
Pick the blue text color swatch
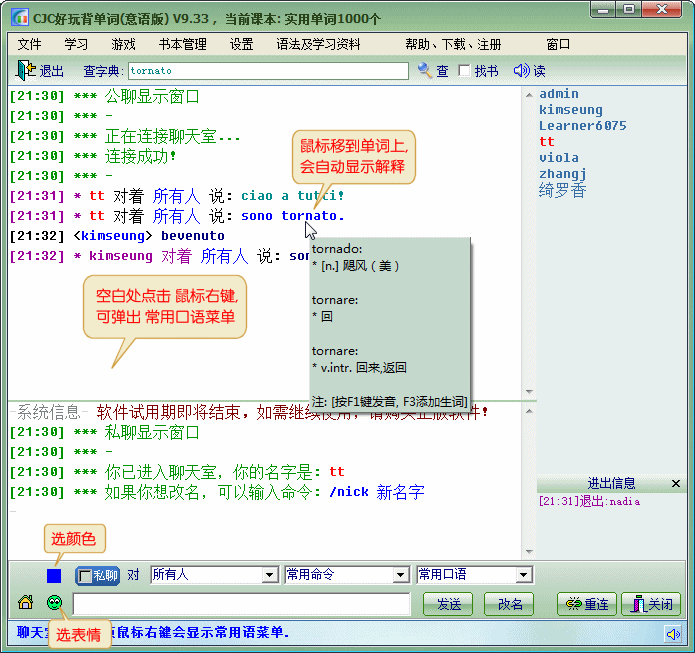coord(54,576)
